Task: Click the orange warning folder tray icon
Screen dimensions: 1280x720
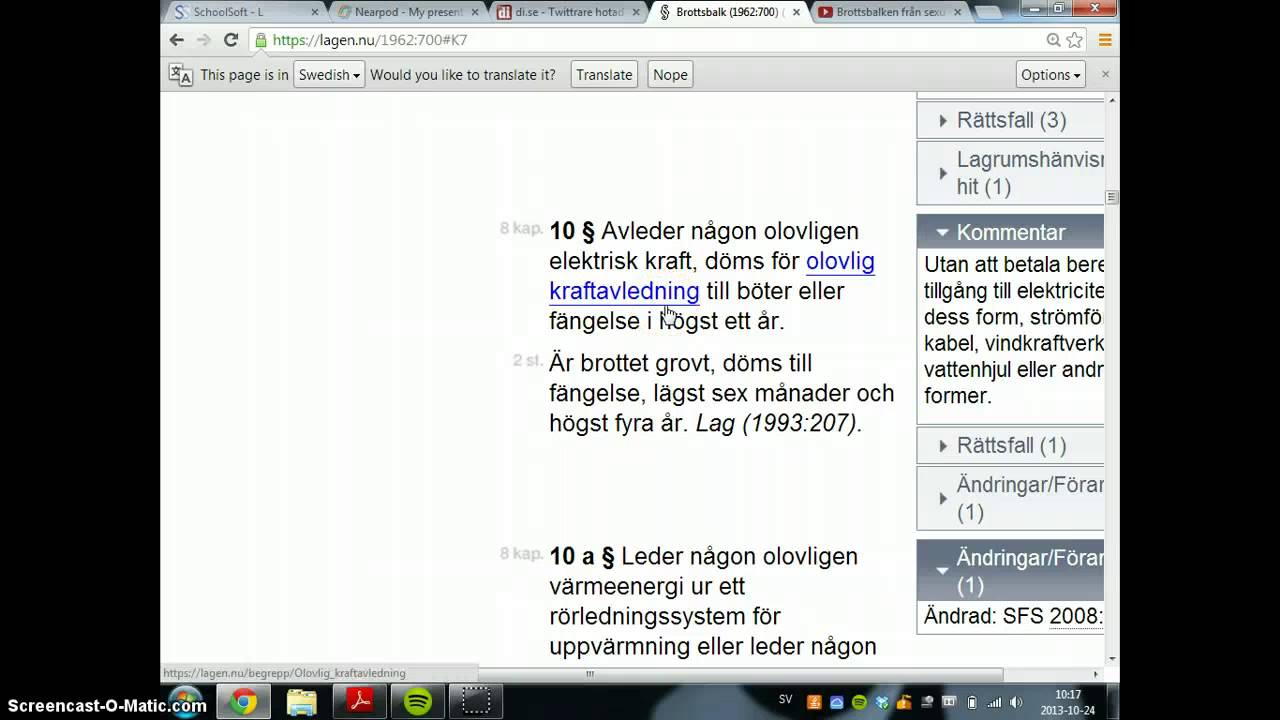Action: [904, 702]
